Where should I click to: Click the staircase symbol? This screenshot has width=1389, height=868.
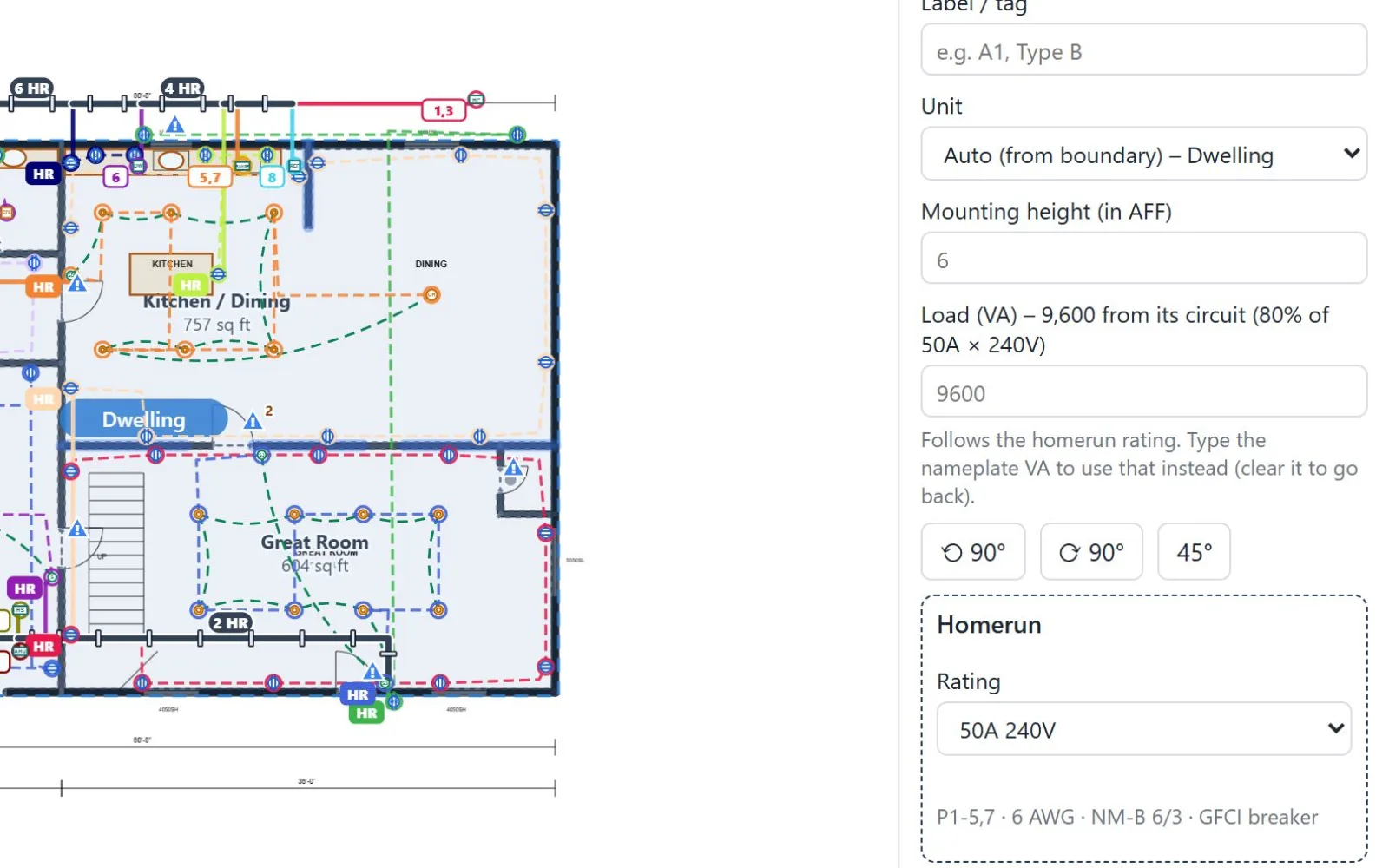coord(116,551)
